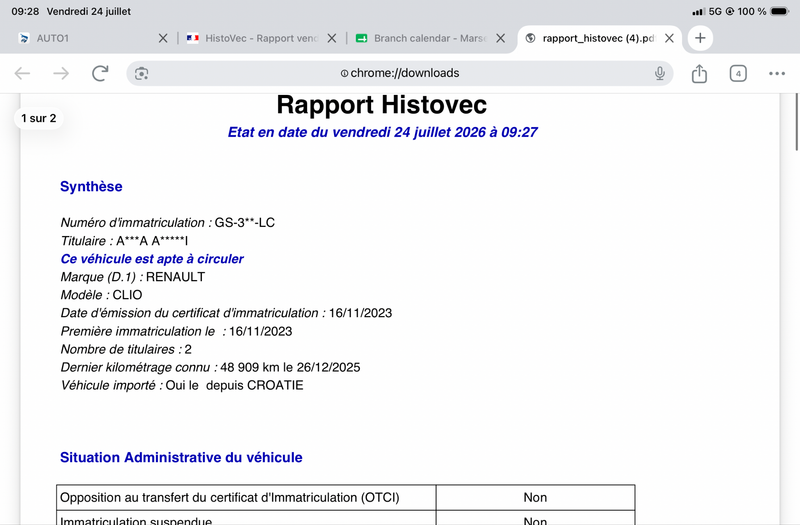Switch to HistoVec - Rapport tab
The height and width of the screenshot is (525, 800).
click(x=253, y=38)
